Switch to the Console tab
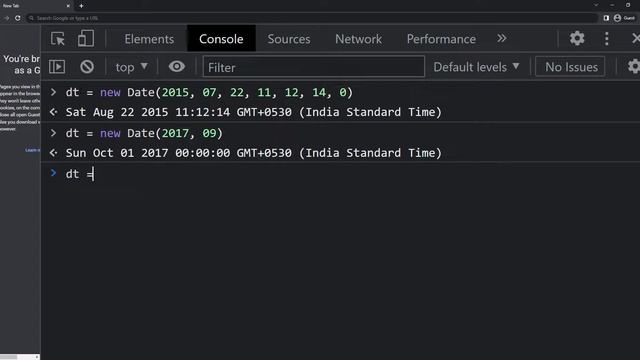This screenshot has height=360, width=640. 221,39
